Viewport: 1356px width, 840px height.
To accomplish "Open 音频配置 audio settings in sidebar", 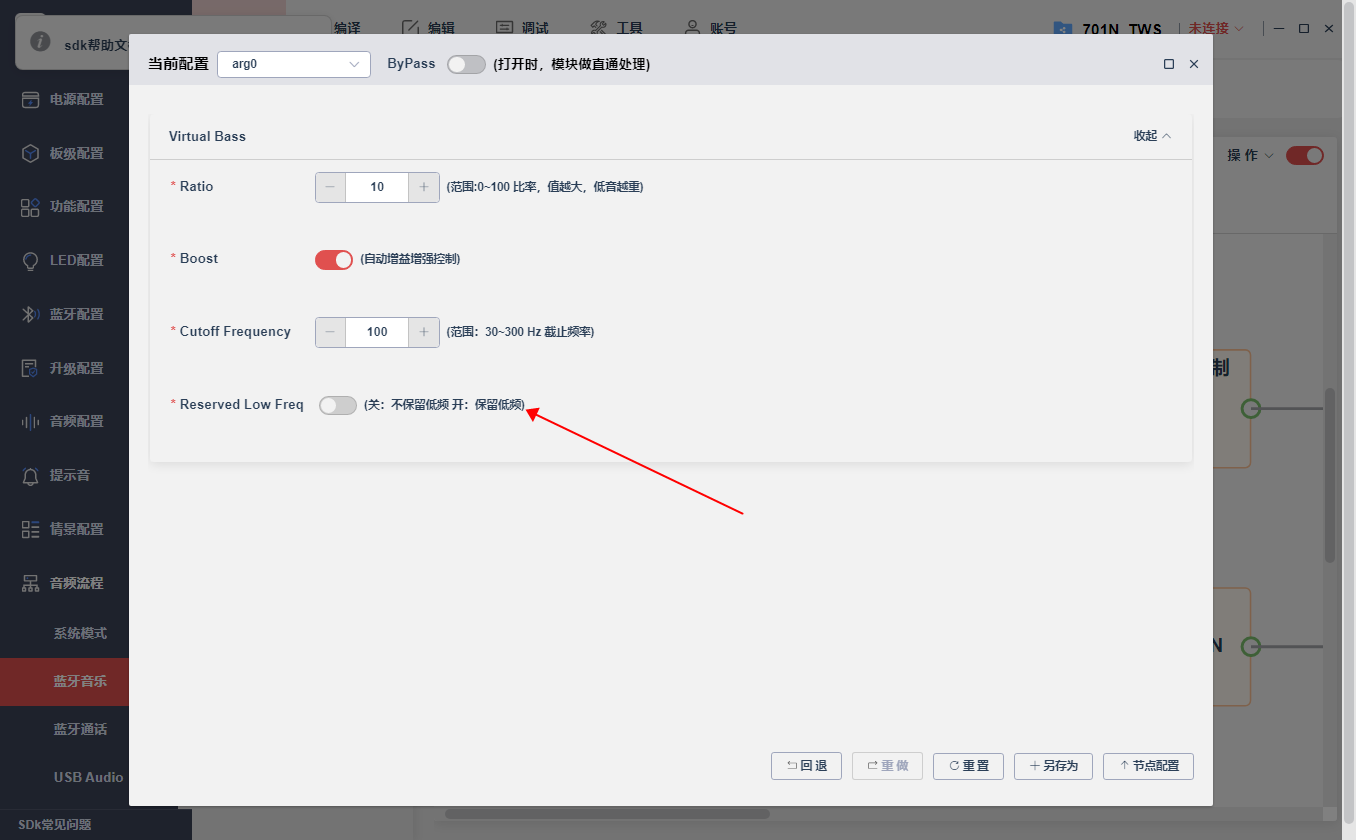I will pyautogui.click(x=64, y=422).
